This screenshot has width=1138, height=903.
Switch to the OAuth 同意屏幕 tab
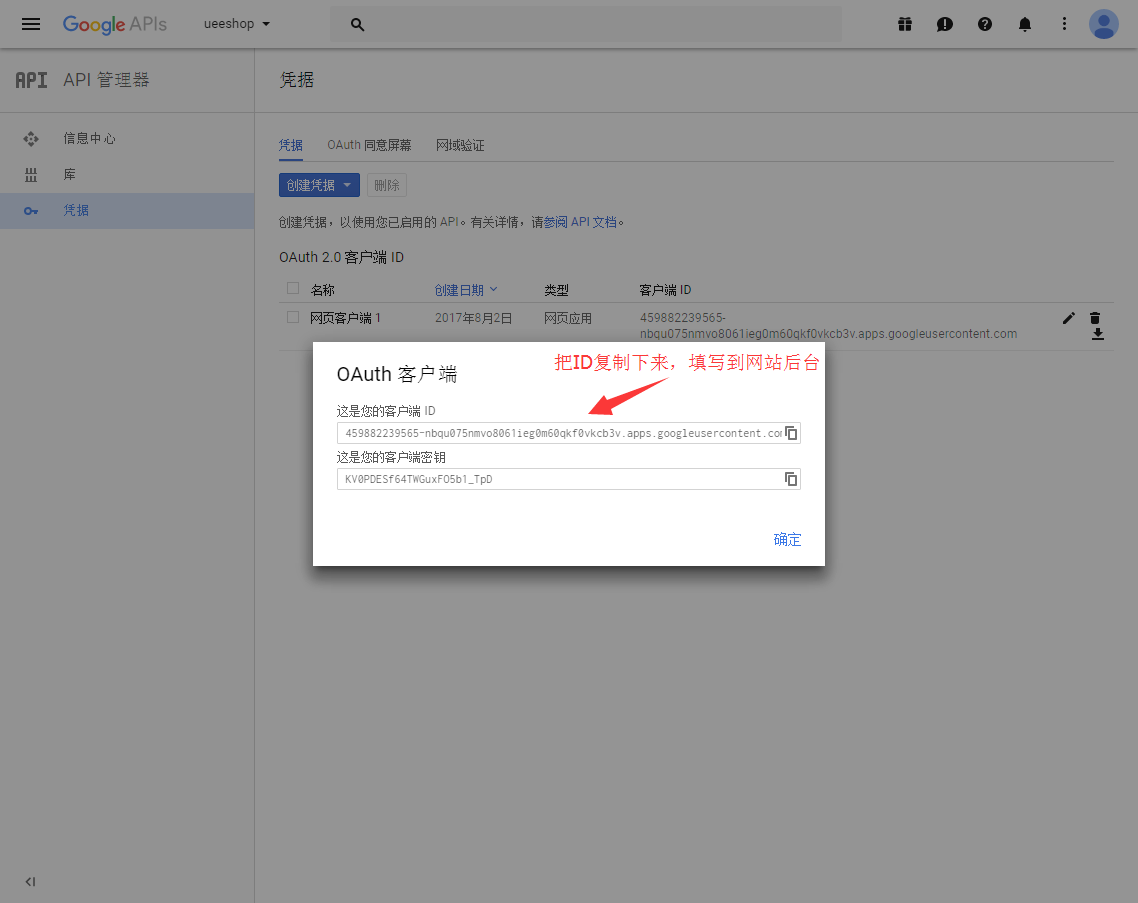click(x=369, y=145)
